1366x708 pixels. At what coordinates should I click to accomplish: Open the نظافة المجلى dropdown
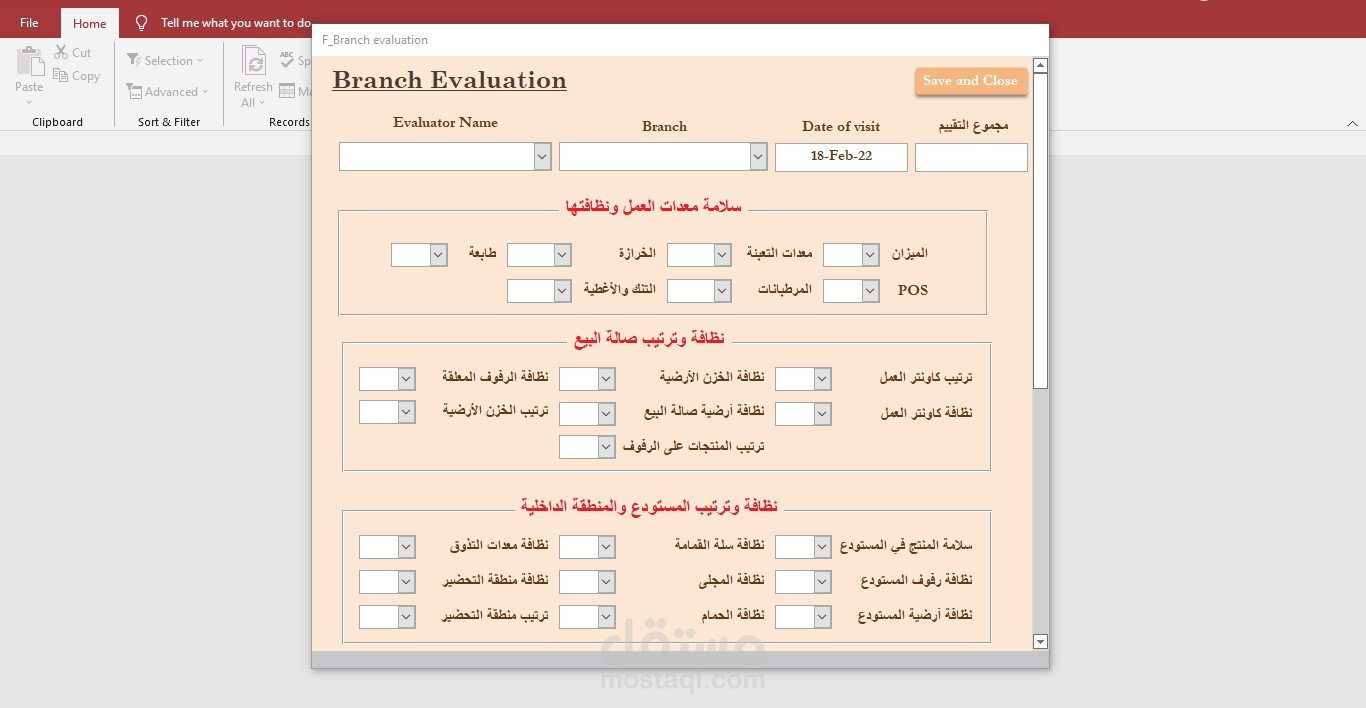(x=606, y=582)
